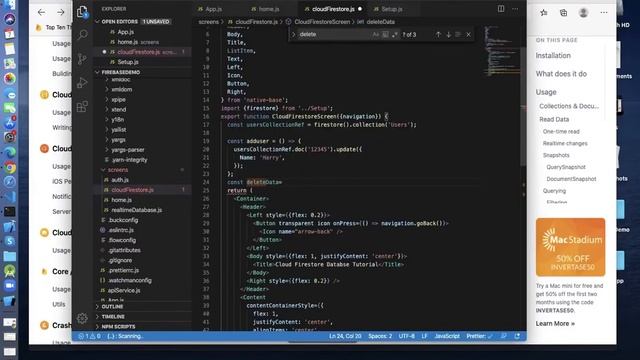Expand the xtend folder
Viewport: 640px width, 360px height.
119,109
